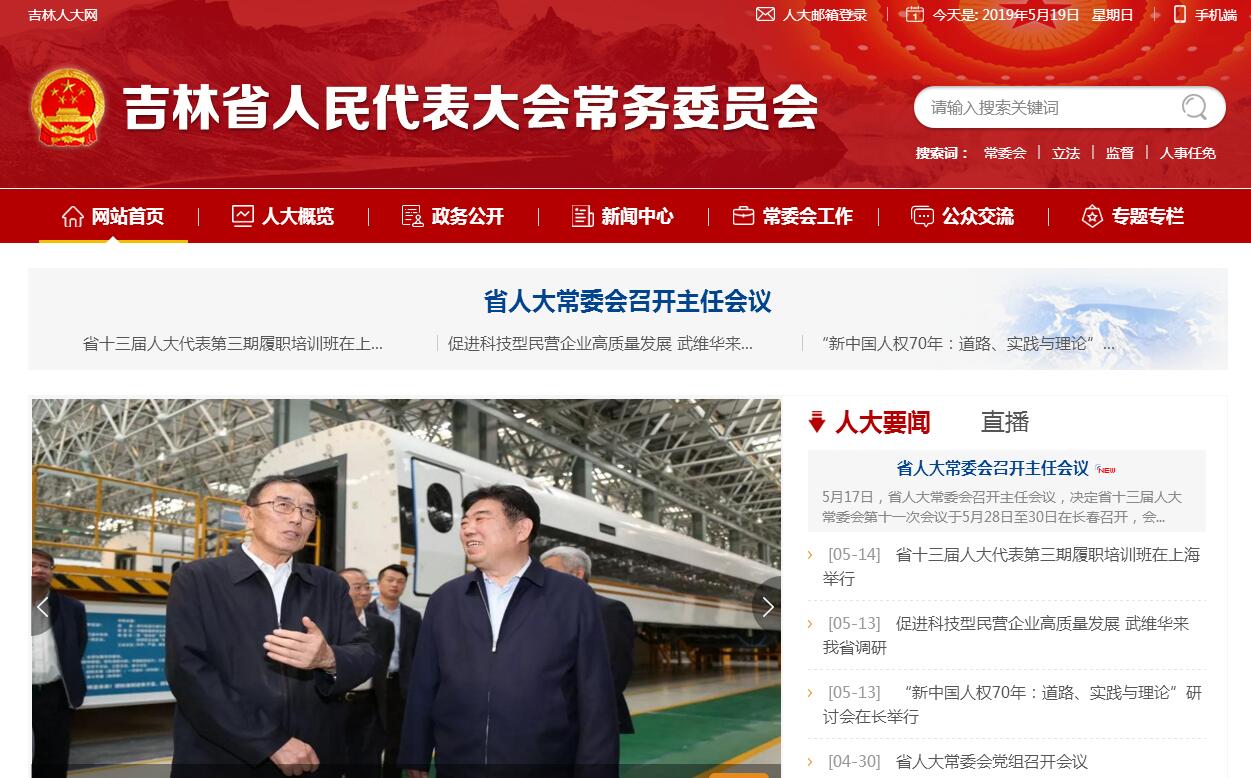Screen dimensions: 1251x778
Task: Click the national emblem logo
Action: click(x=67, y=107)
